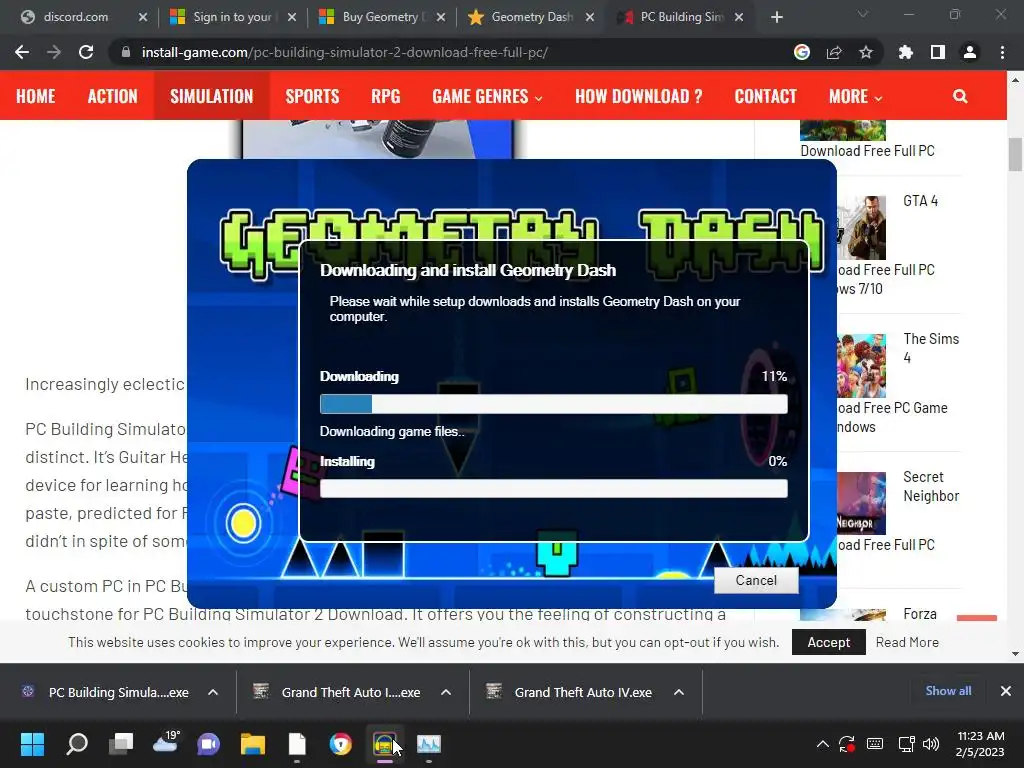Open the clock showing 11:23 AM
Viewport: 1024px width, 768px height.
pos(980,744)
